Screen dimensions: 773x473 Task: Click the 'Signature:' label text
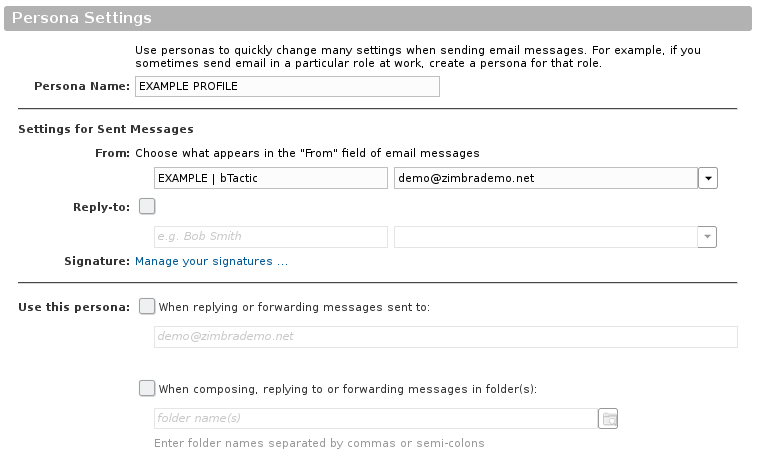pyautogui.click(x=97, y=261)
